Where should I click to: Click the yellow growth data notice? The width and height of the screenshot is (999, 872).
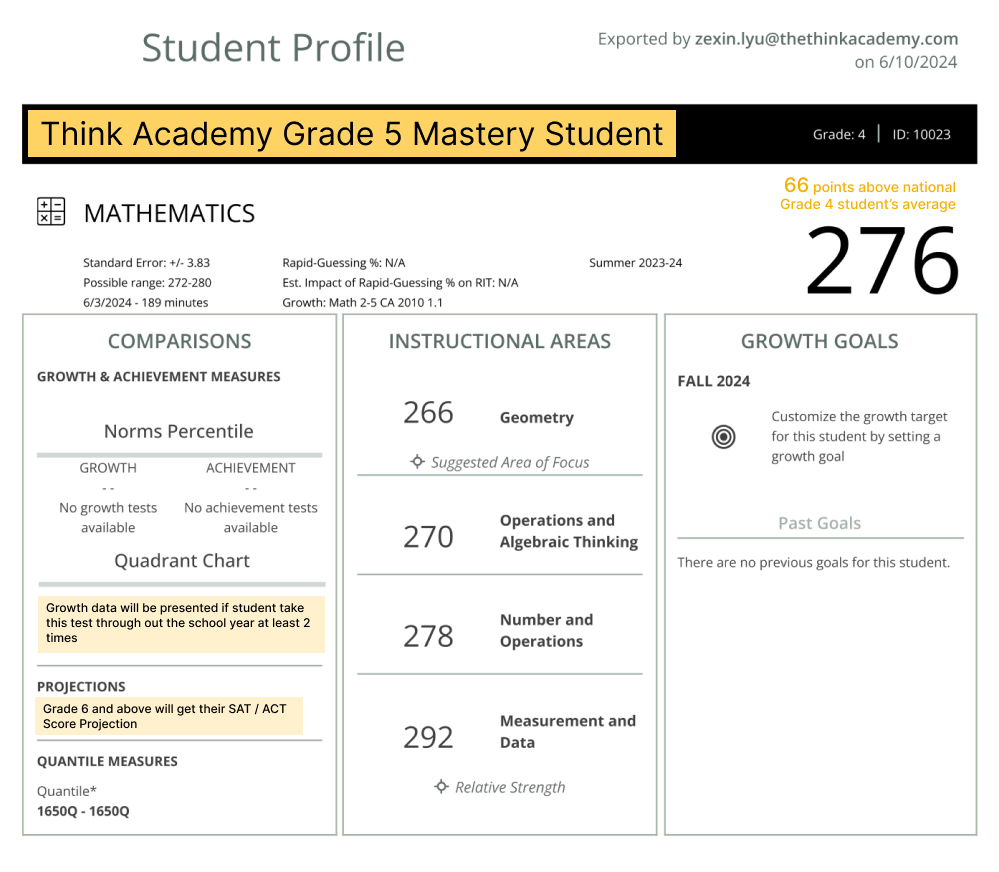pyautogui.click(x=181, y=622)
